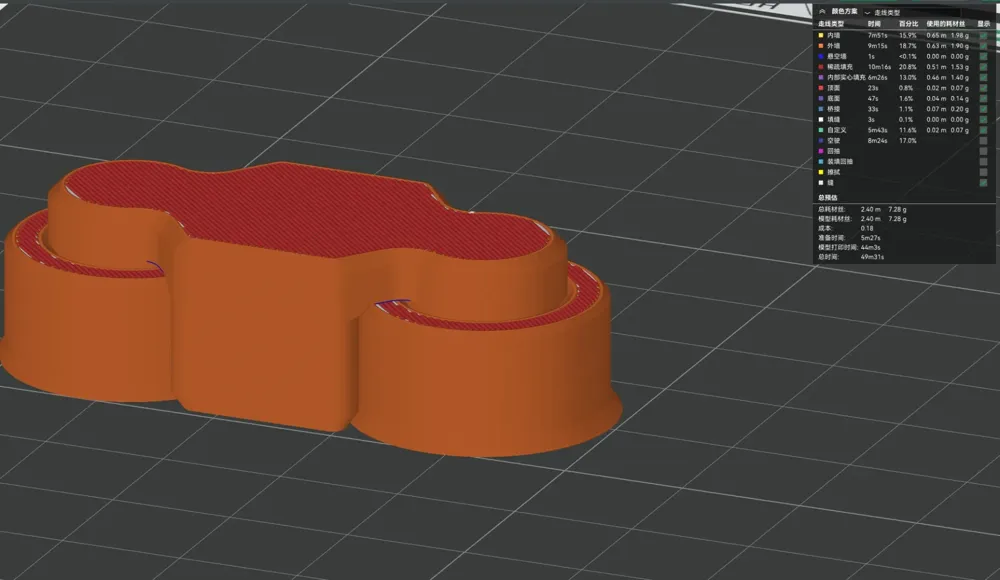Enable the 空驶 travel display checkbox

(983, 140)
